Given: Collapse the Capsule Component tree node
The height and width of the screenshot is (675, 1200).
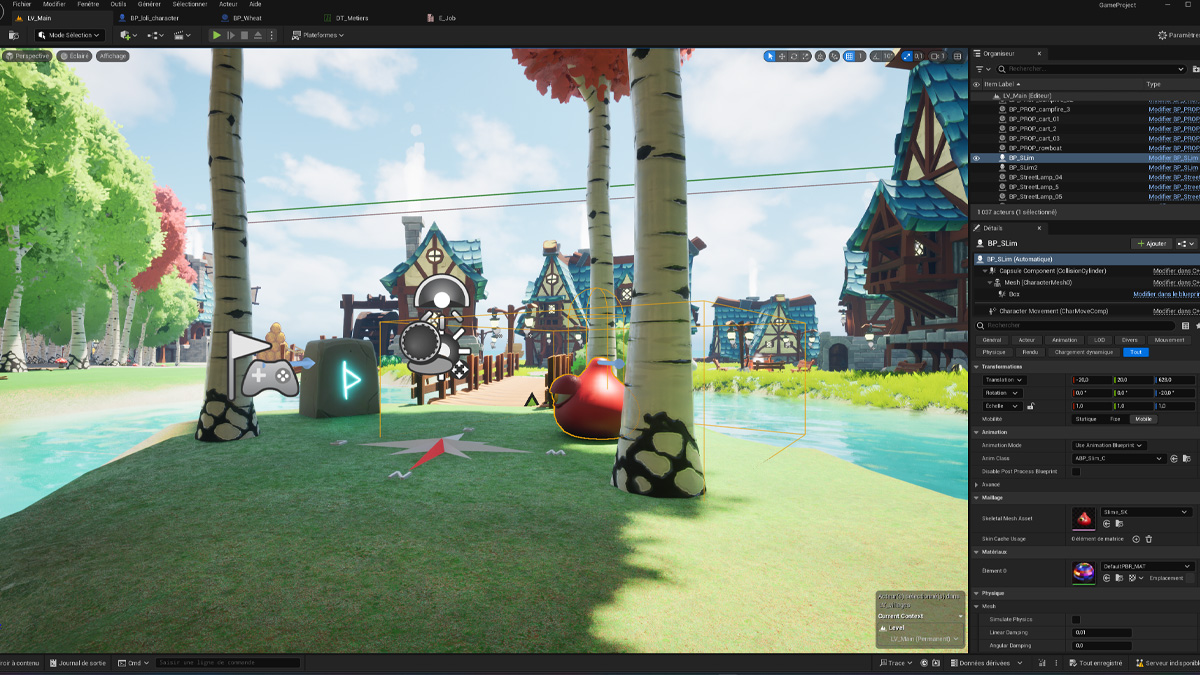Looking at the screenshot, I should coord(985,271).
